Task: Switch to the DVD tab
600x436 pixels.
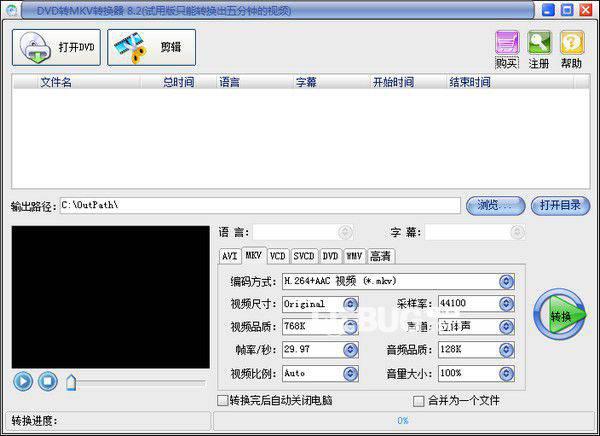Action: pyautogui.click(x=330, y=256)
